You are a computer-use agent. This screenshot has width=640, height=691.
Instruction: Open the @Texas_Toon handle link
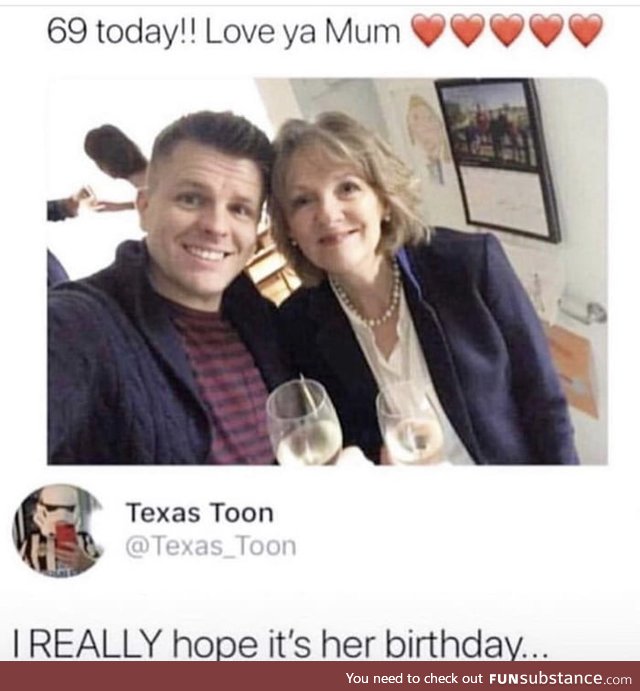[x=210, y=546]
